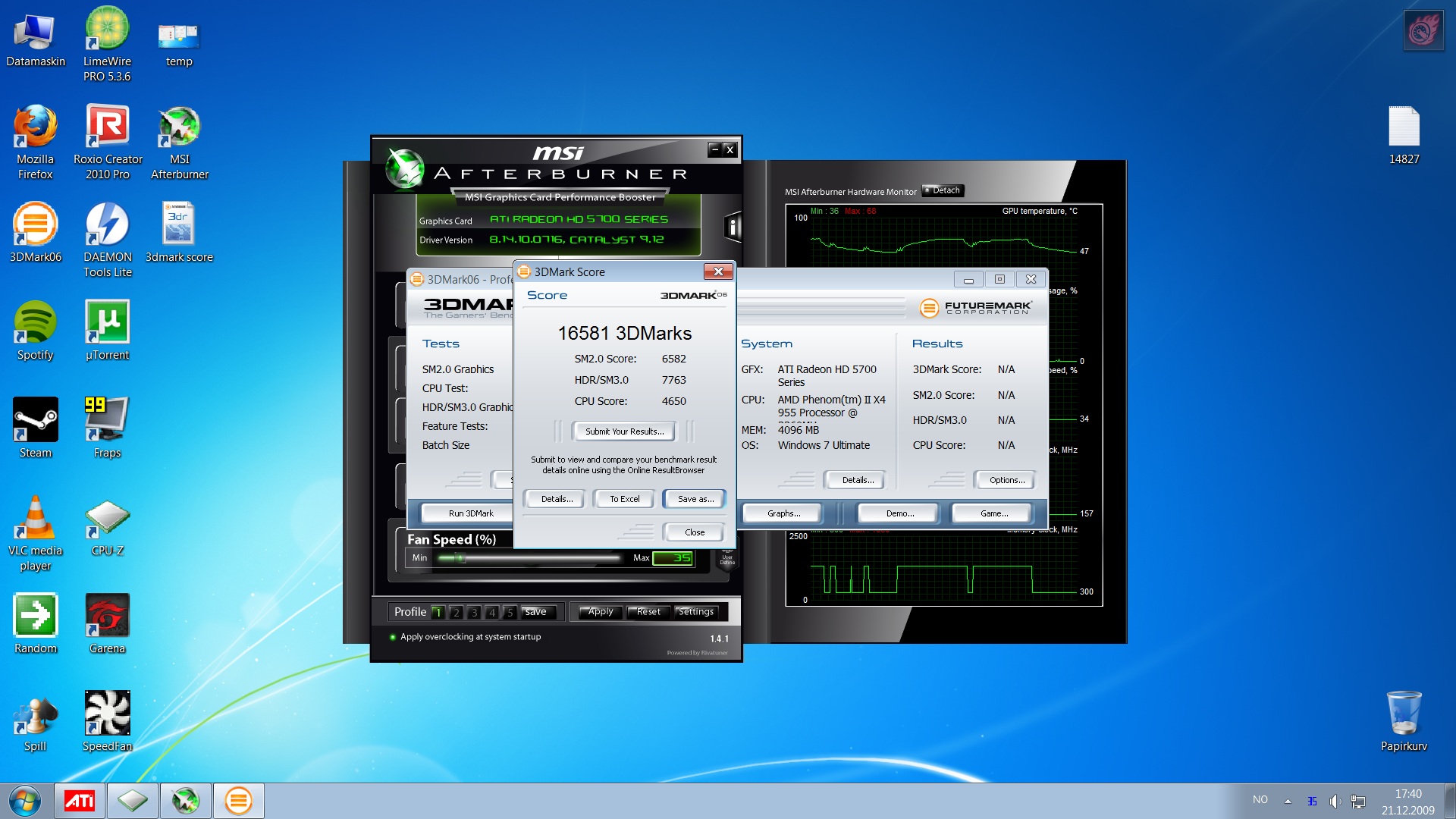Open the Random desktop icon
1456x819 pixels.
pos(35,623)
